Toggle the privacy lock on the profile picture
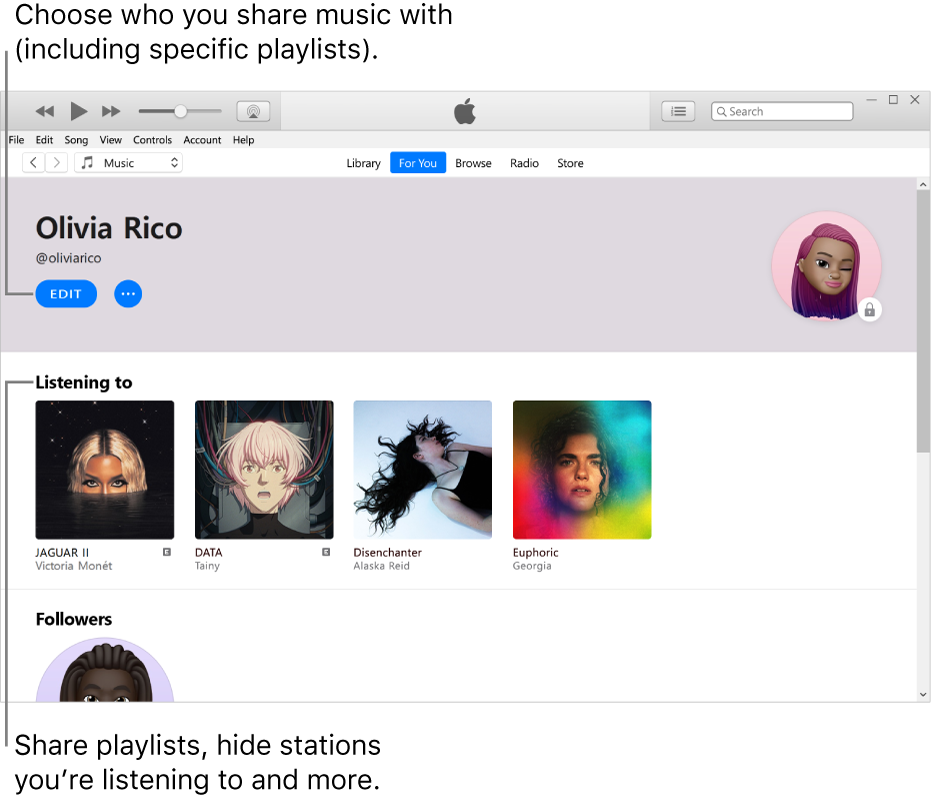934x801 pixels. pos(870,310)
